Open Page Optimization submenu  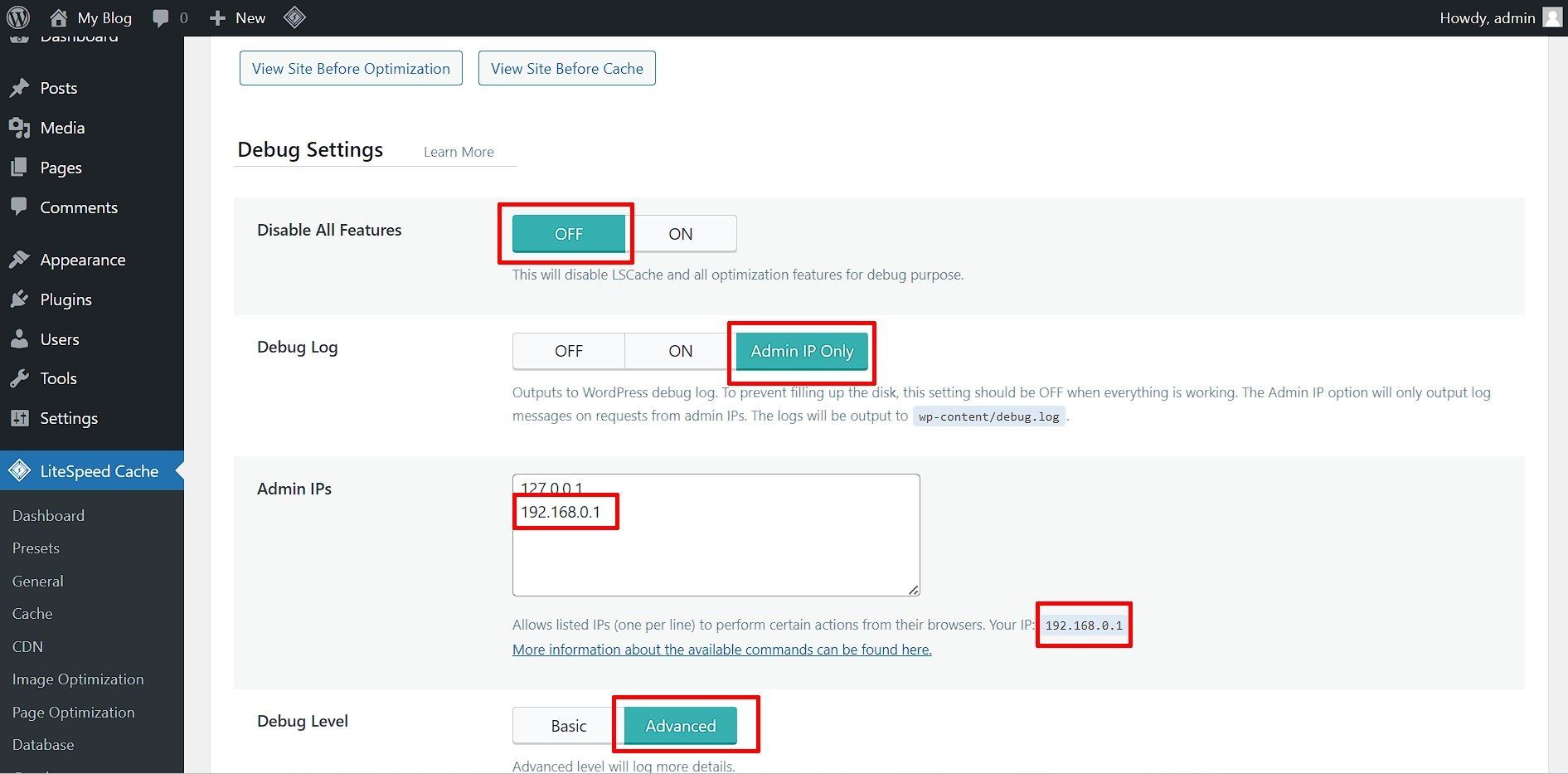click(73, 713)
